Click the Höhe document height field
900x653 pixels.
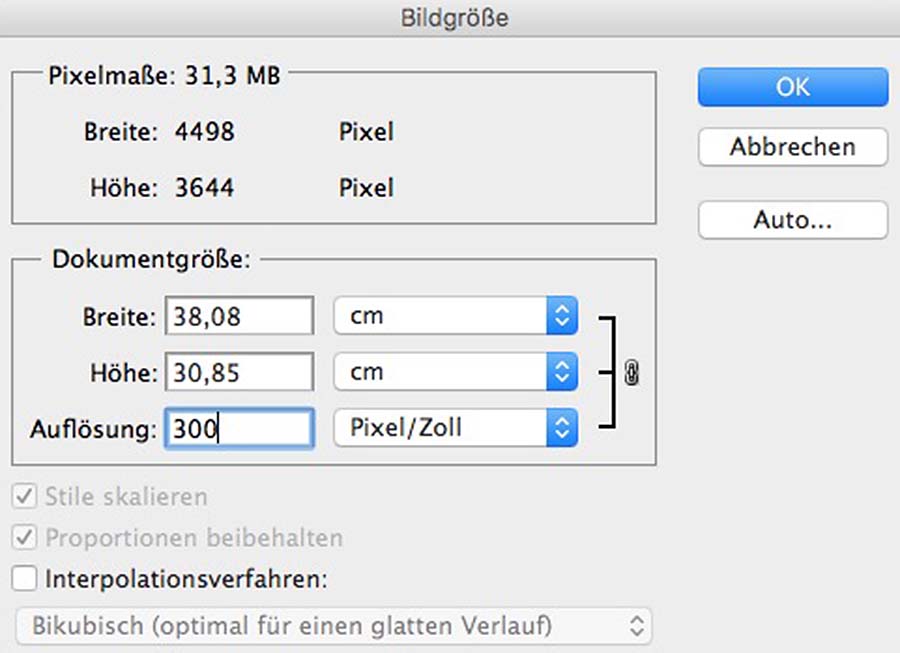click(239, 372)
